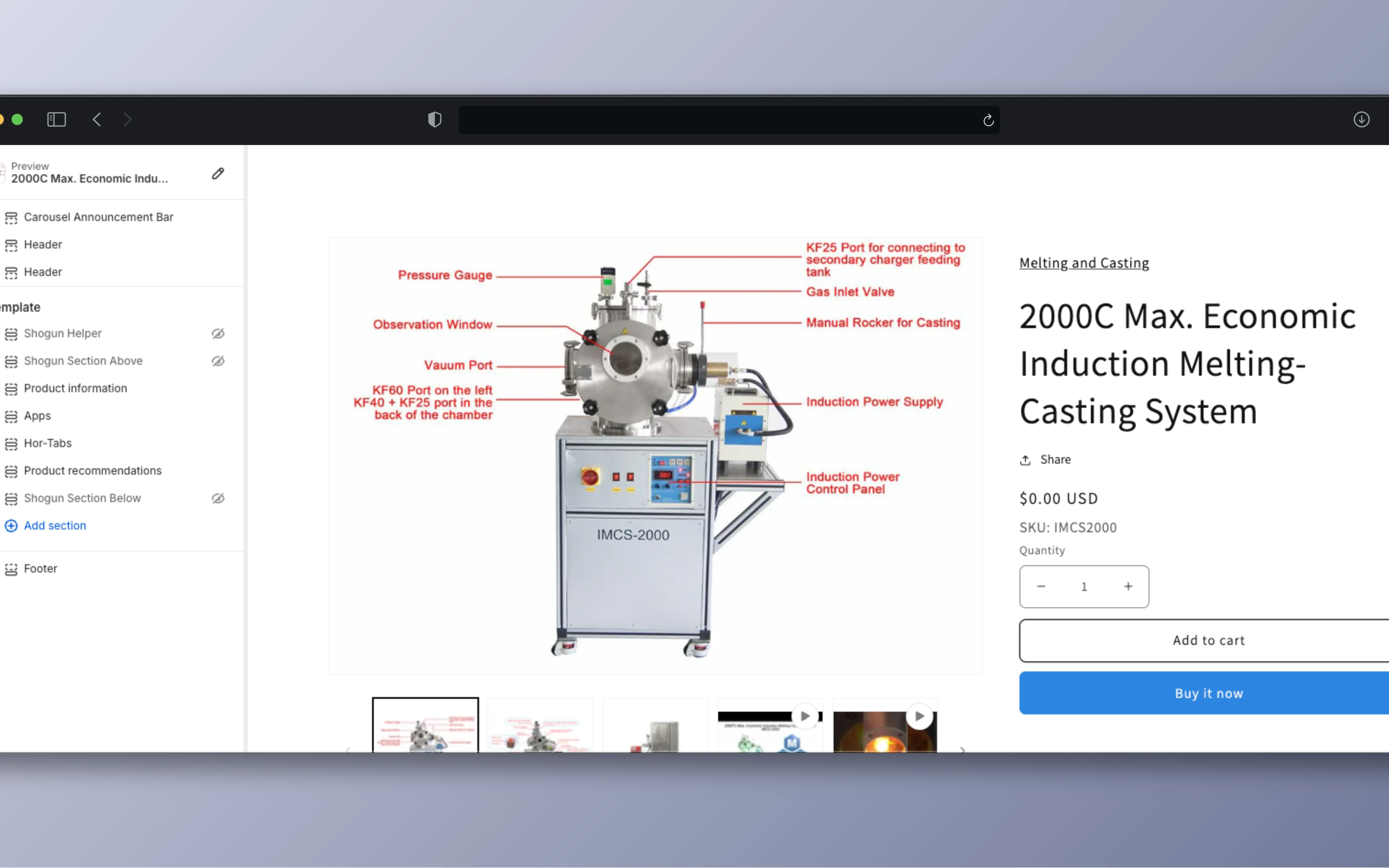This screenshot has width=1389, height=868.
Task: Open the Footer section settings
Action: point(40,568)
